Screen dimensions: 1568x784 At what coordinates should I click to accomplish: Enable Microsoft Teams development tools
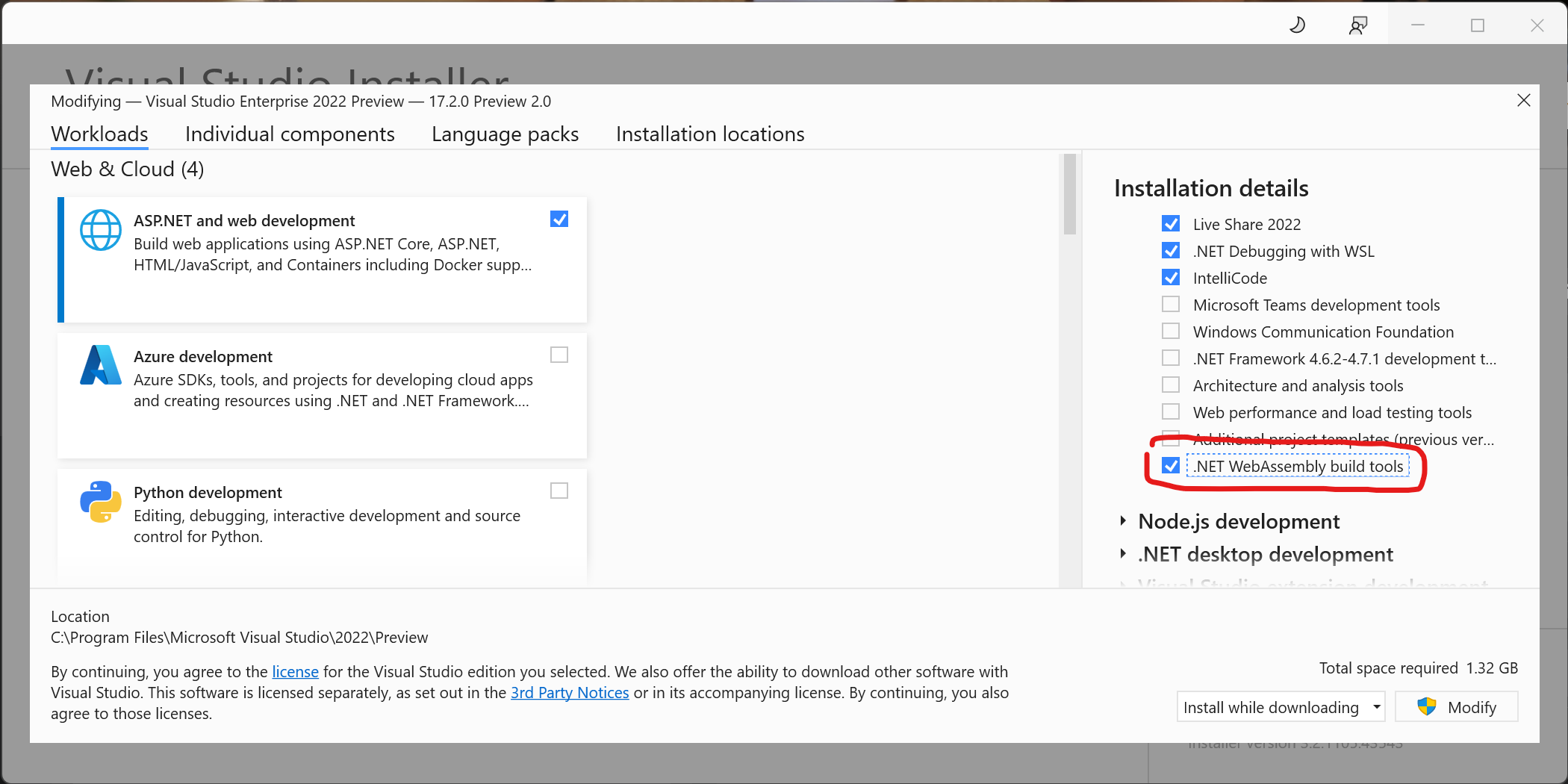point(1170,304)
